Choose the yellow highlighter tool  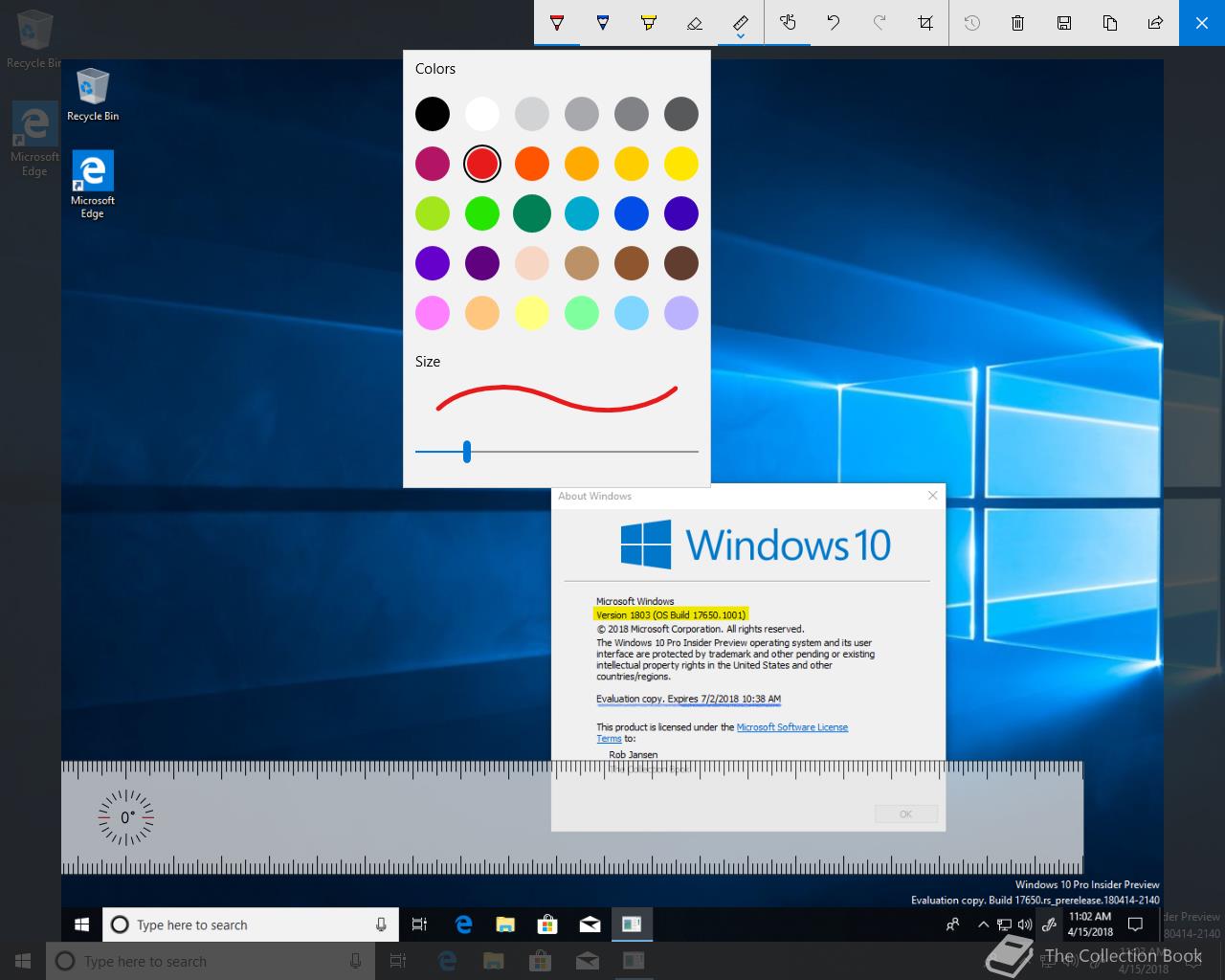click(649, 23)
